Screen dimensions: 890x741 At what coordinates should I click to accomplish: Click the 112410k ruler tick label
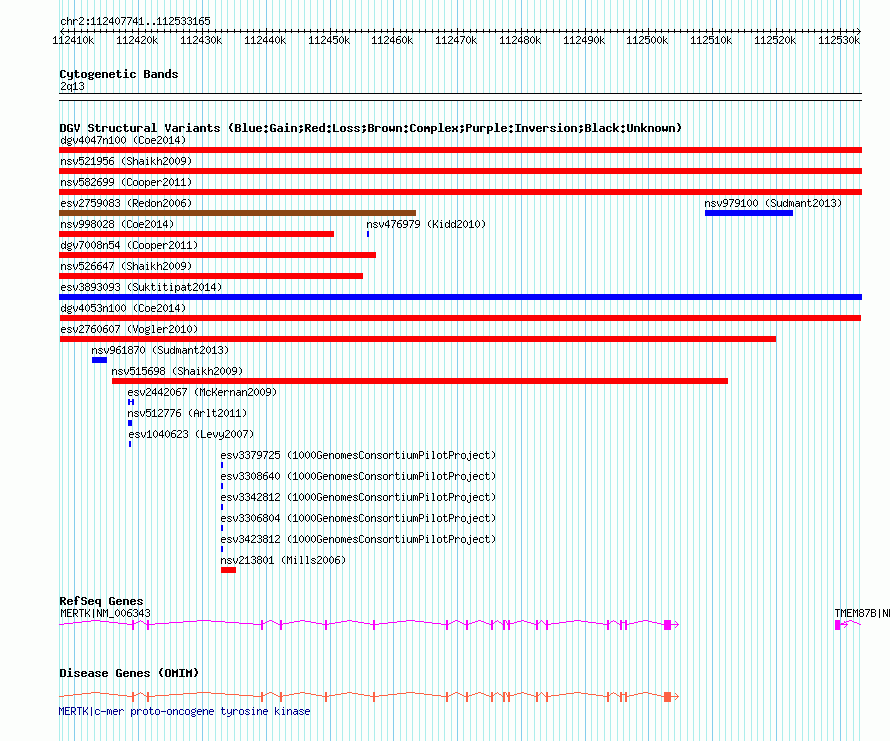click(x=73, y=41)
